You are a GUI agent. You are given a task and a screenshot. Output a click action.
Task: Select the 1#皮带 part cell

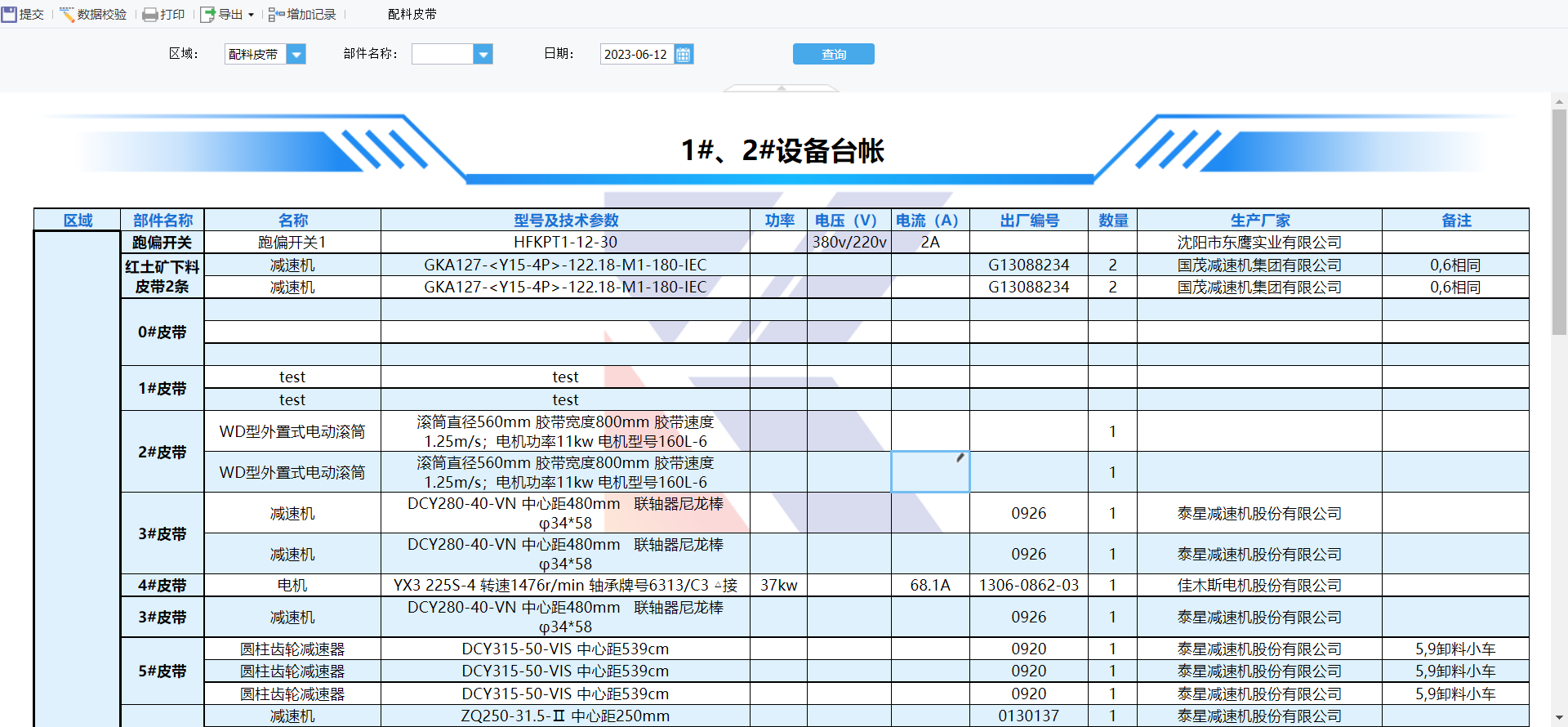tap(163, 388)
